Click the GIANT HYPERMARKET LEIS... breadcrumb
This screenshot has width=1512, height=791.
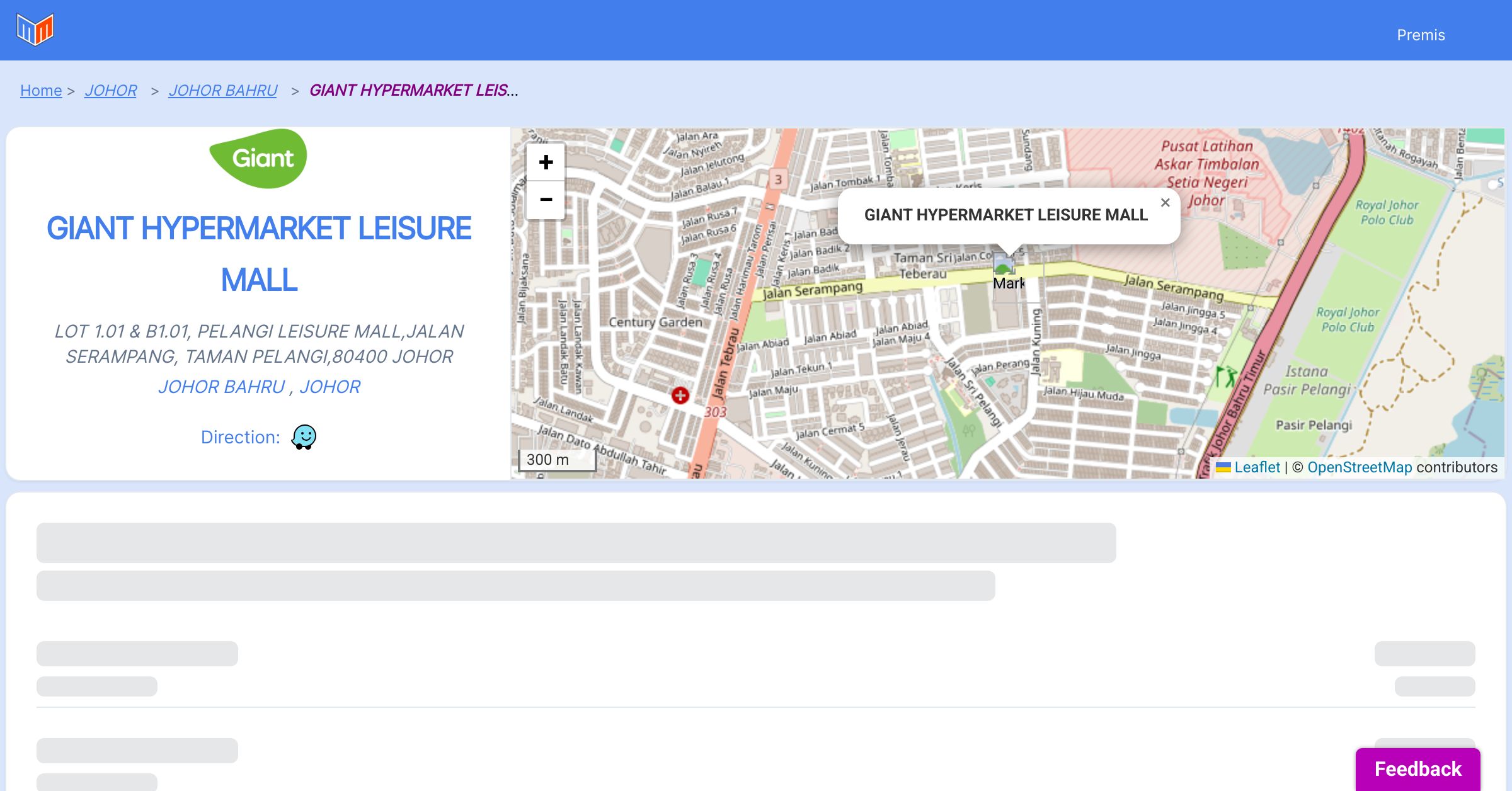pos(414,91)
